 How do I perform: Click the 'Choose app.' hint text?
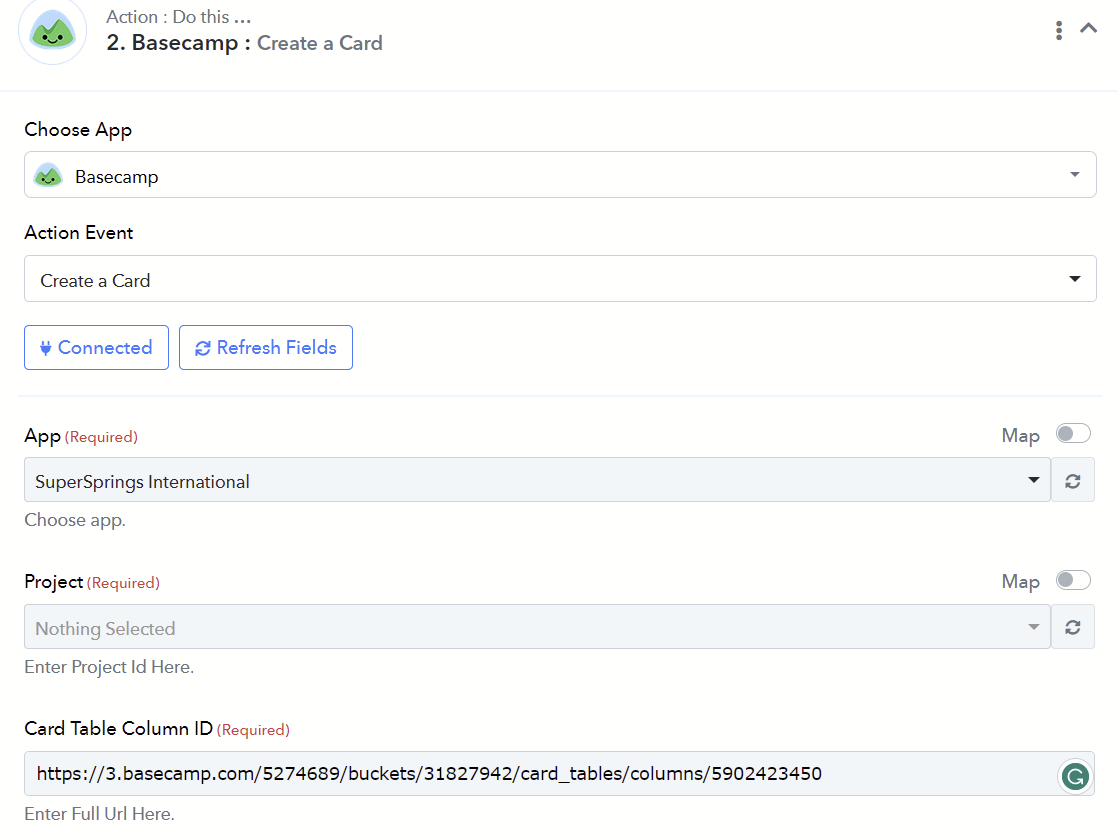pos(75,520)
